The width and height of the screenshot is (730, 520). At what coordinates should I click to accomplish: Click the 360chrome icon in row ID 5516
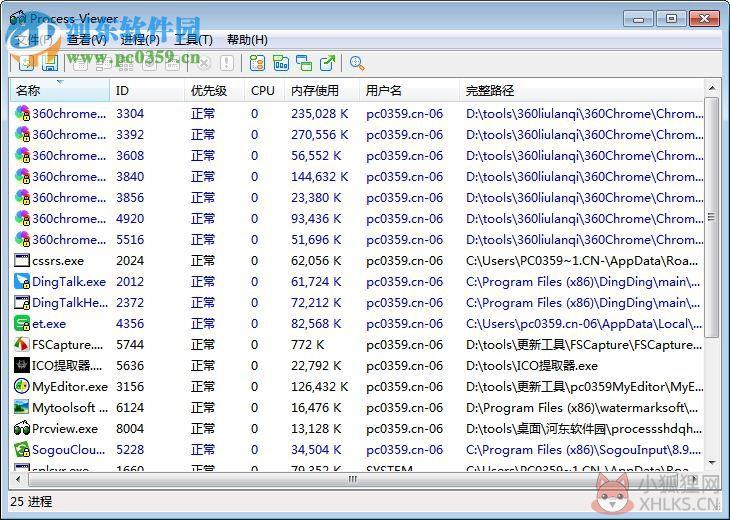coord(22,239)
